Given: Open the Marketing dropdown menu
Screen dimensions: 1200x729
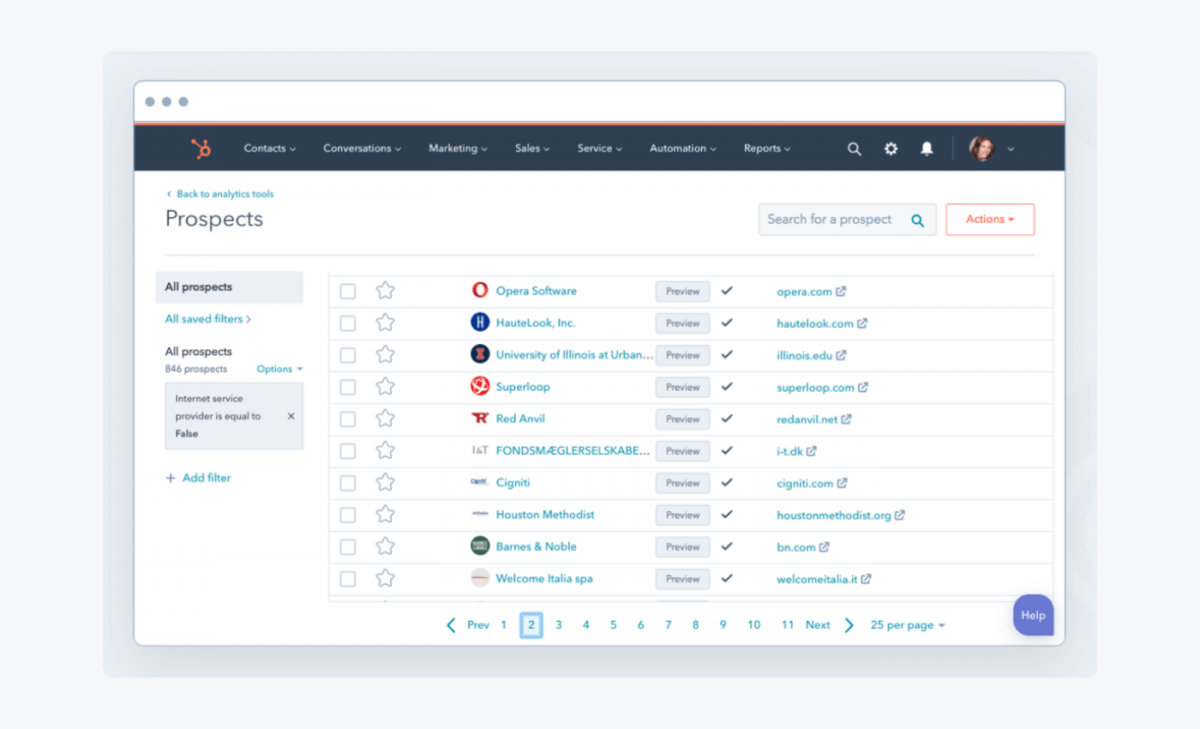Looking at the screenshot, I should [x=458, y=148].
